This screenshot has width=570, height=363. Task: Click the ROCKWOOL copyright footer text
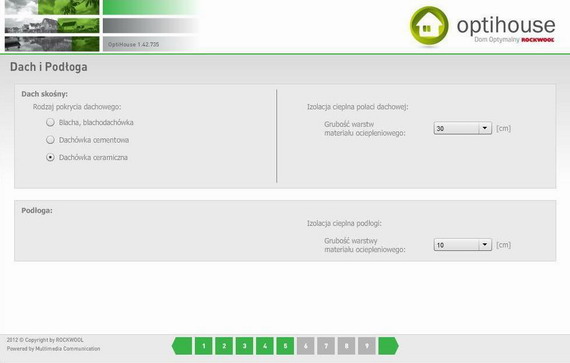pos(45,340)
